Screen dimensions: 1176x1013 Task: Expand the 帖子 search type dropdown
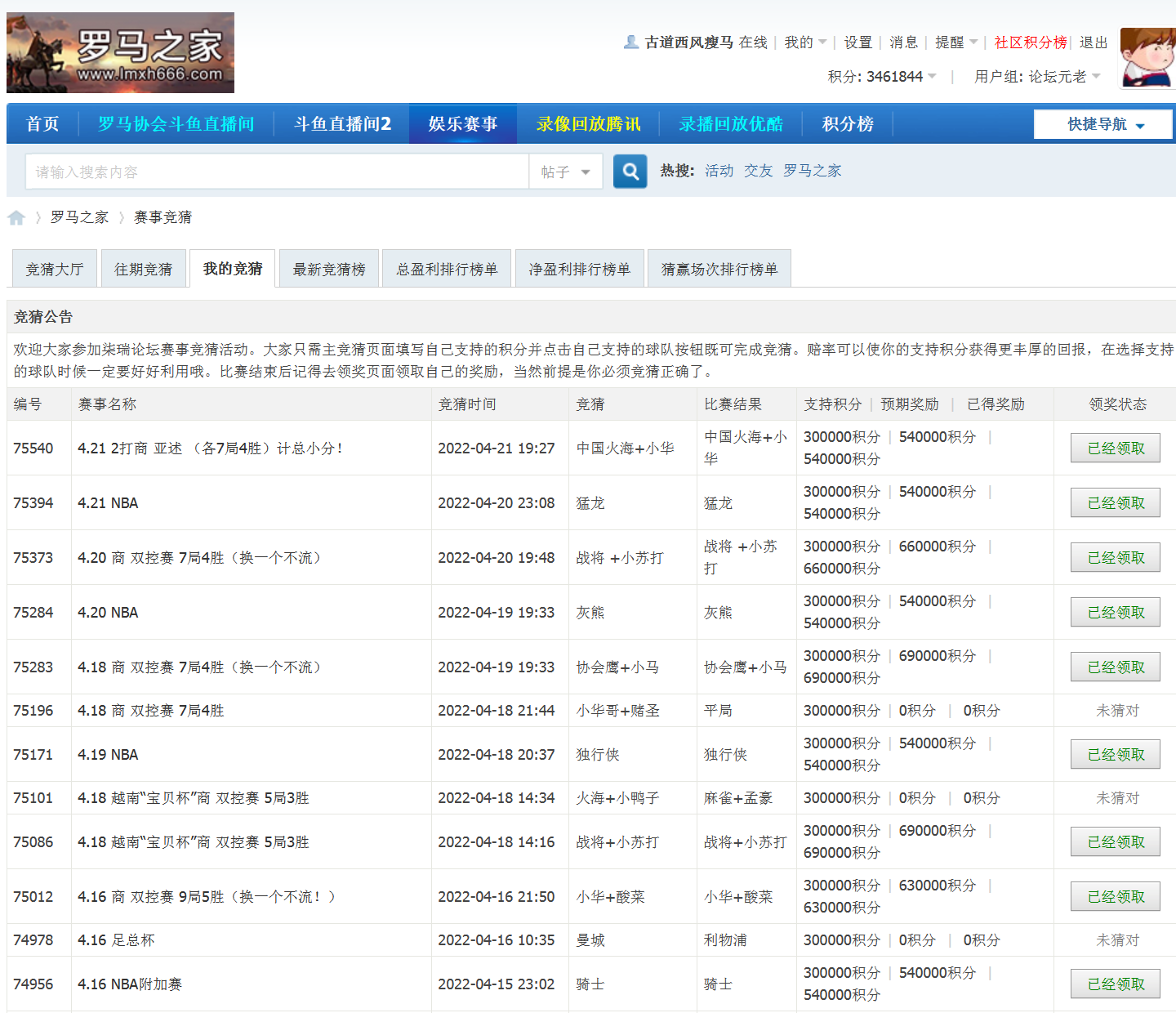[566, 172]
